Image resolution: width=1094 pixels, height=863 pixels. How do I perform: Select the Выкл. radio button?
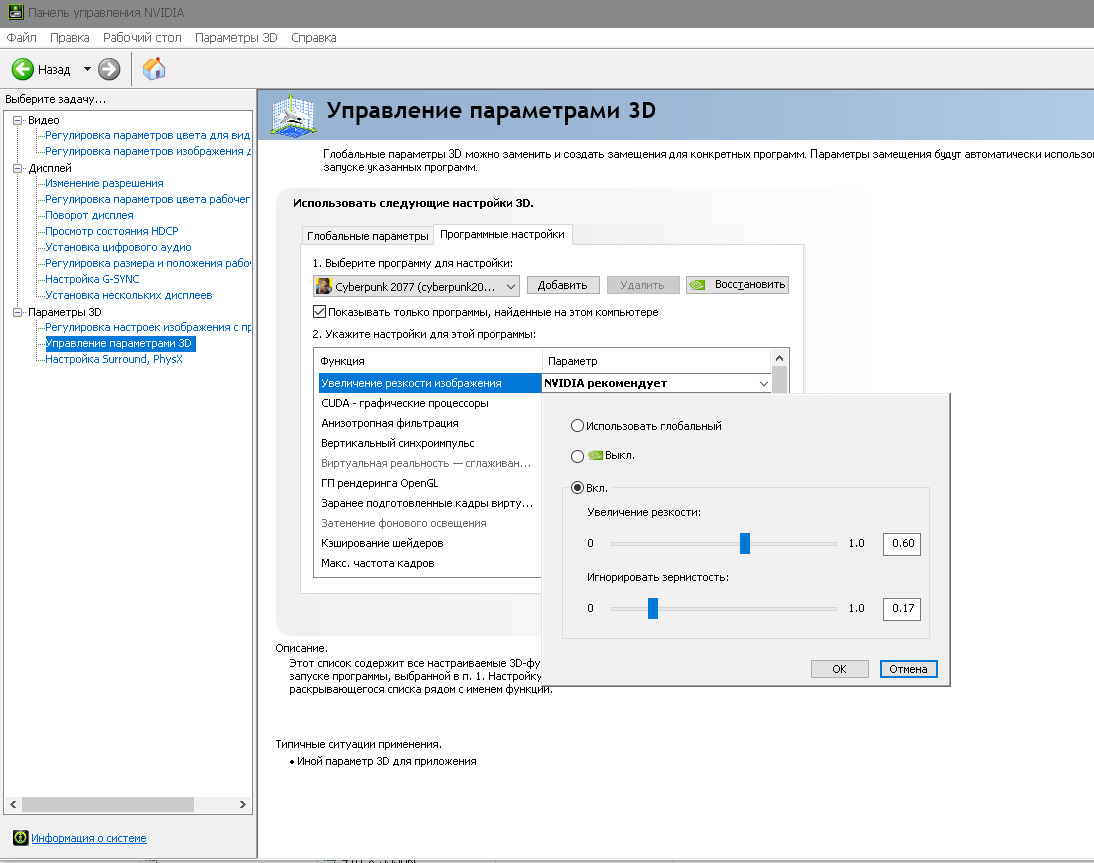(577, 456)
